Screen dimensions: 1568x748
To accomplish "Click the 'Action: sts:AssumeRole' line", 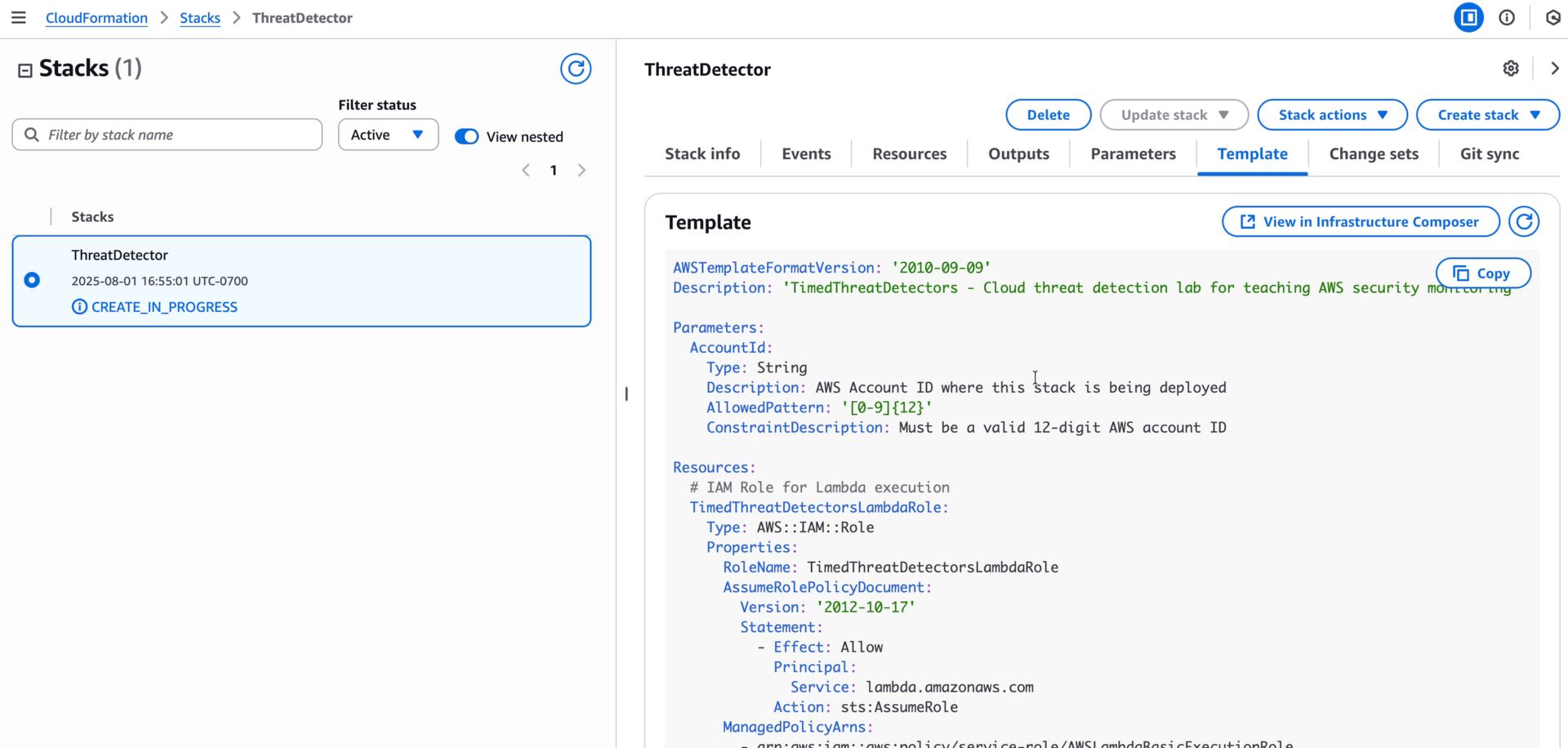I will point(866,707).
